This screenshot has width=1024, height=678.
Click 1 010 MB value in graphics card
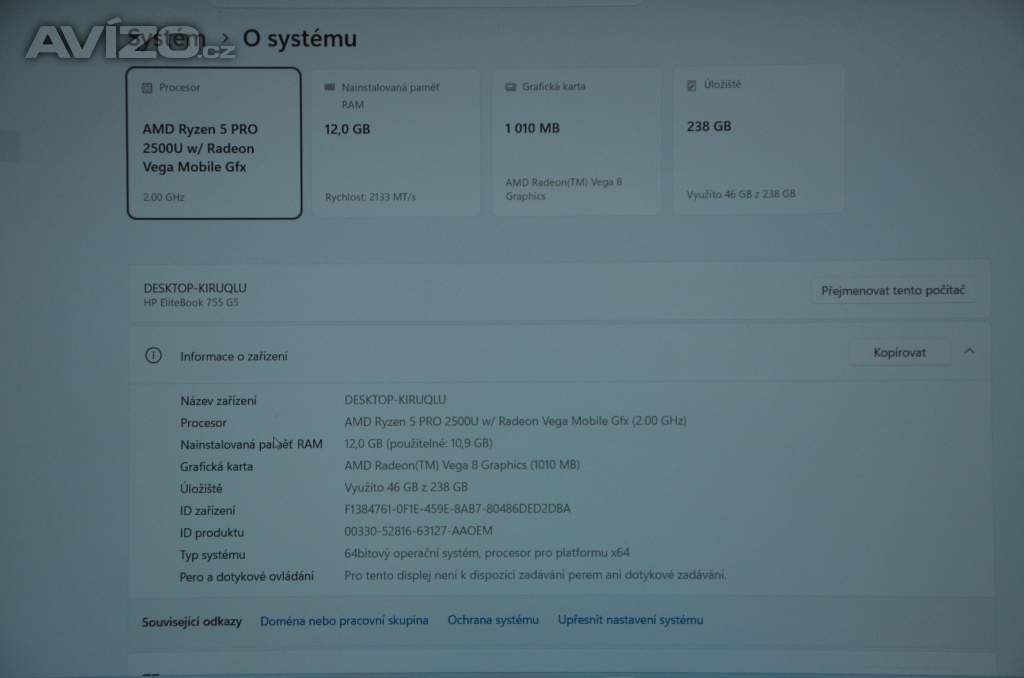(532, 129)
